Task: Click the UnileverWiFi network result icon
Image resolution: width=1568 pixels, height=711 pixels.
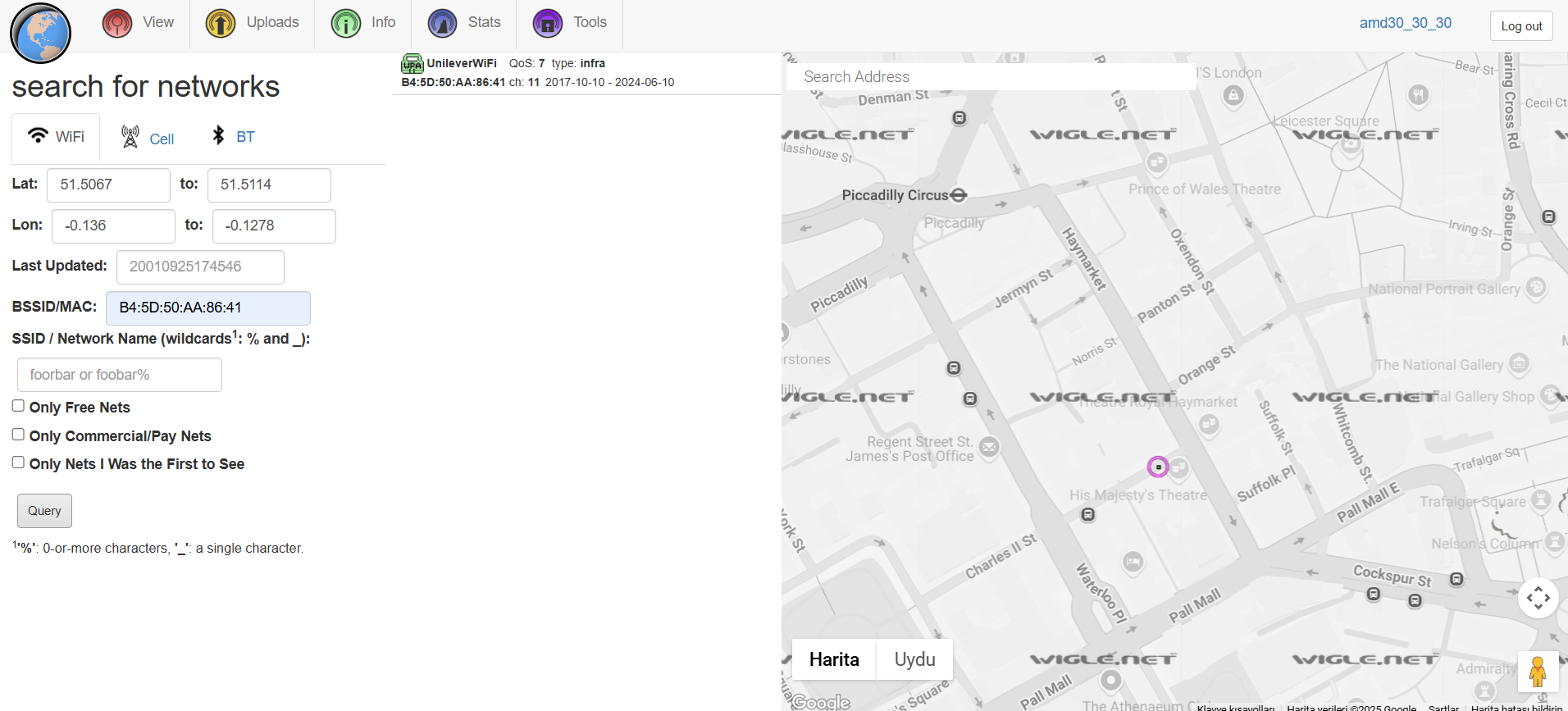Action: coord(412,64)
